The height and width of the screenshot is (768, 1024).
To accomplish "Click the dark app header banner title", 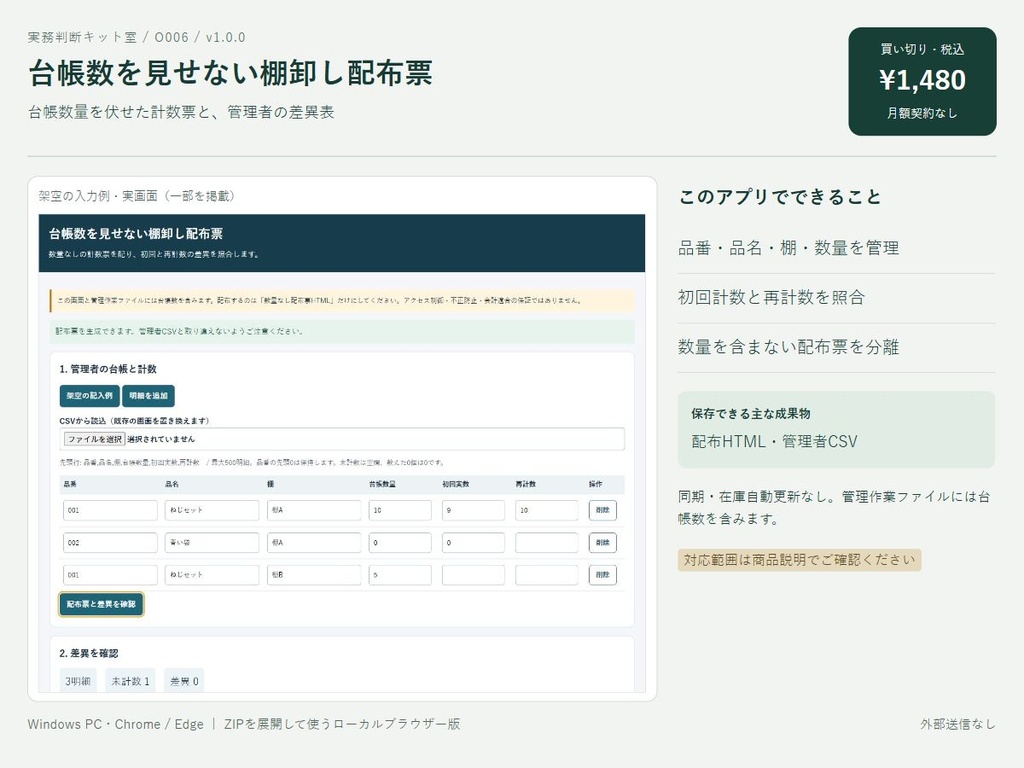I will click(x=136, y=233).
